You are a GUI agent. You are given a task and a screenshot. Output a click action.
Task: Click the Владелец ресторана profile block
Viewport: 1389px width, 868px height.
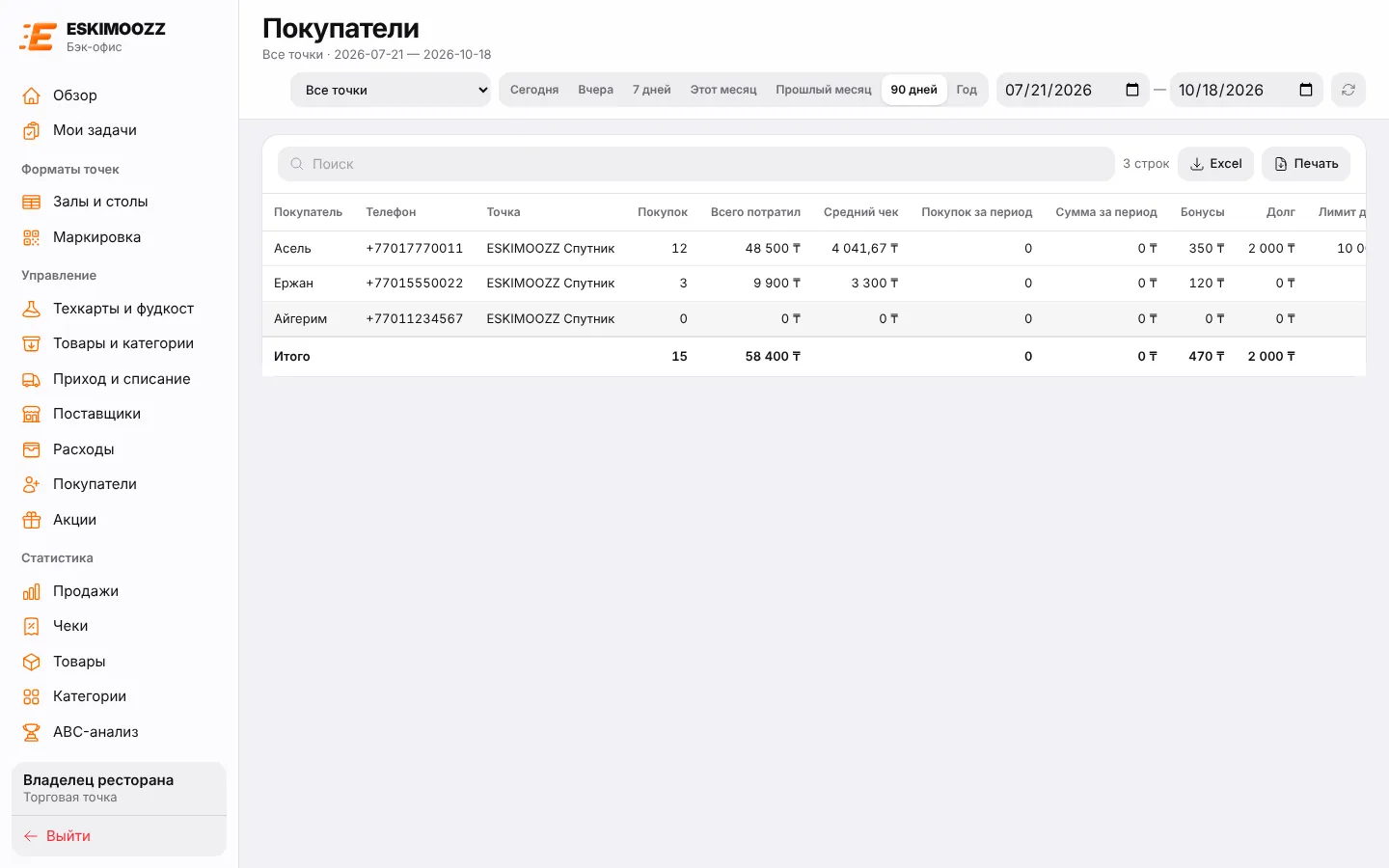point(119,788)
